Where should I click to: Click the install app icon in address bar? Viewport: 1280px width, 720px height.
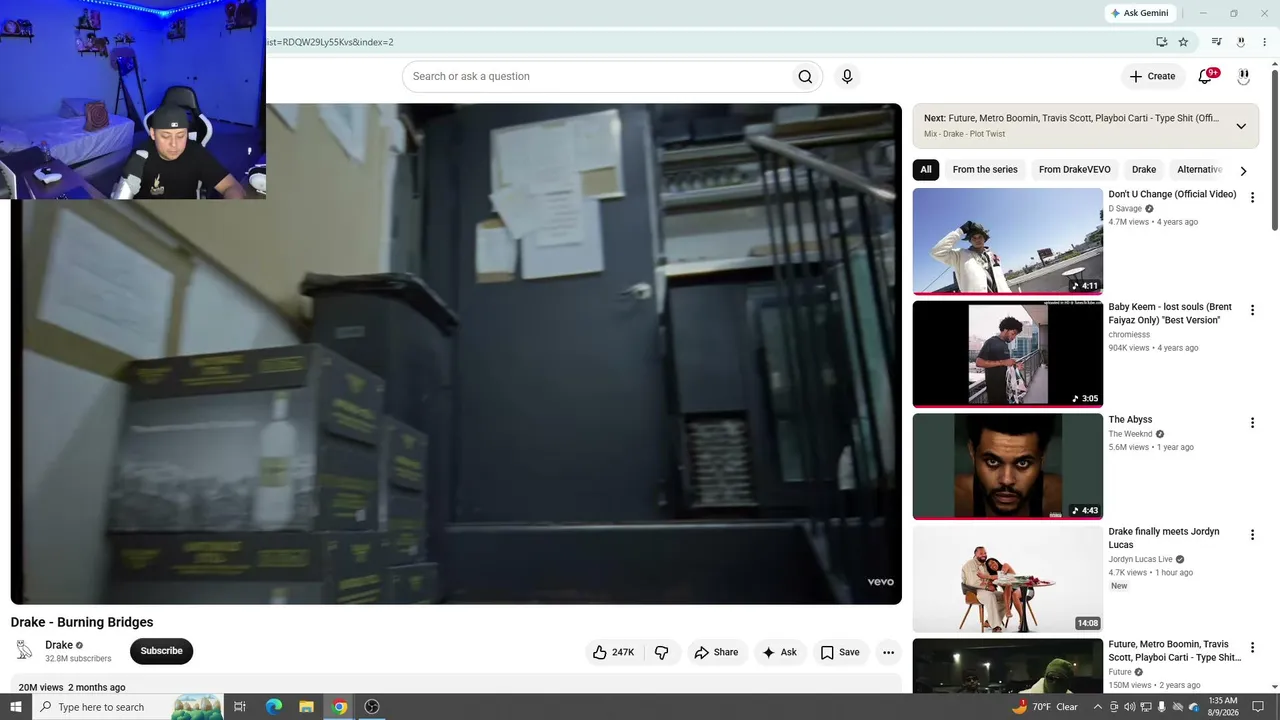1161,42
